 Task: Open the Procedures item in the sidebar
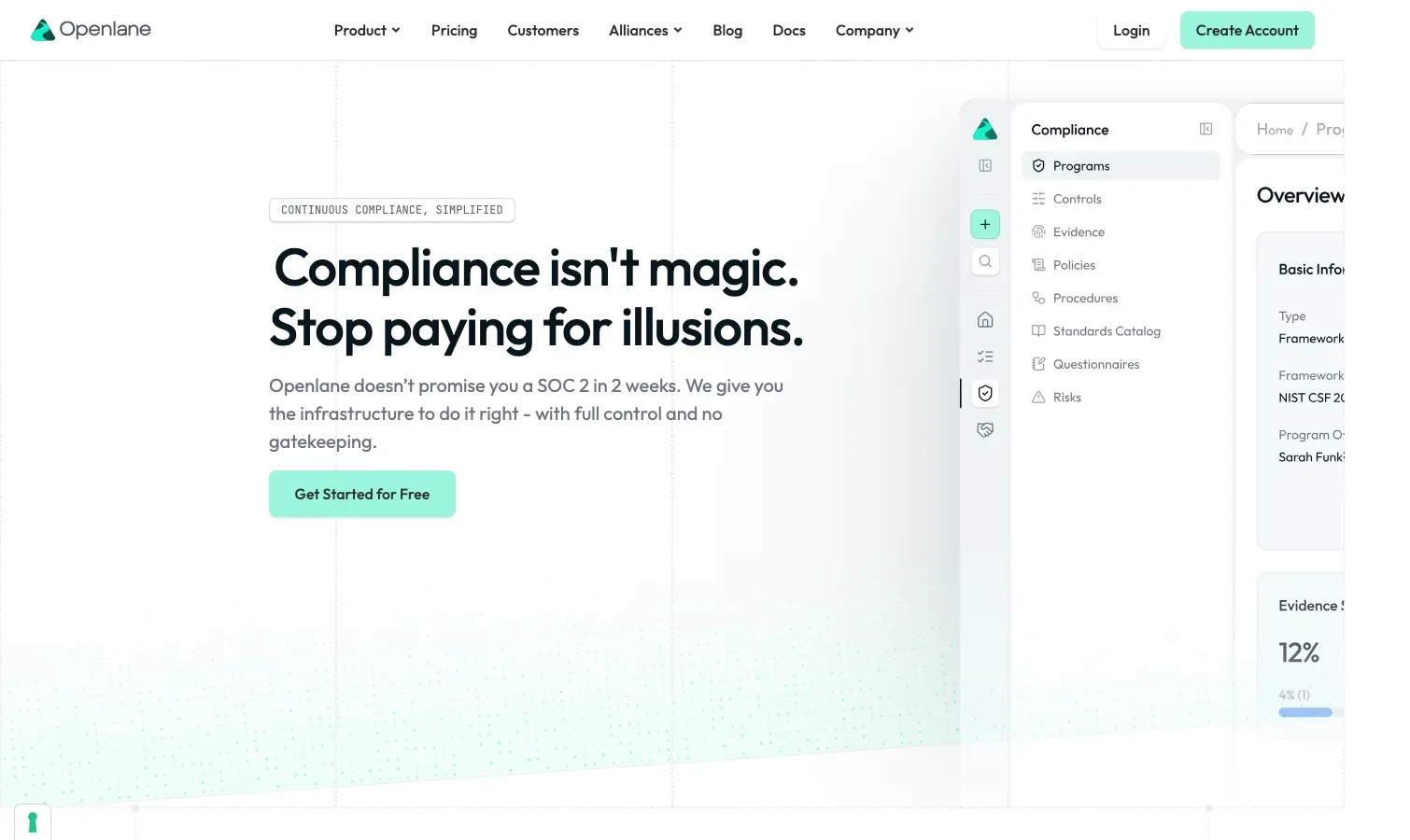point(1121,299)
